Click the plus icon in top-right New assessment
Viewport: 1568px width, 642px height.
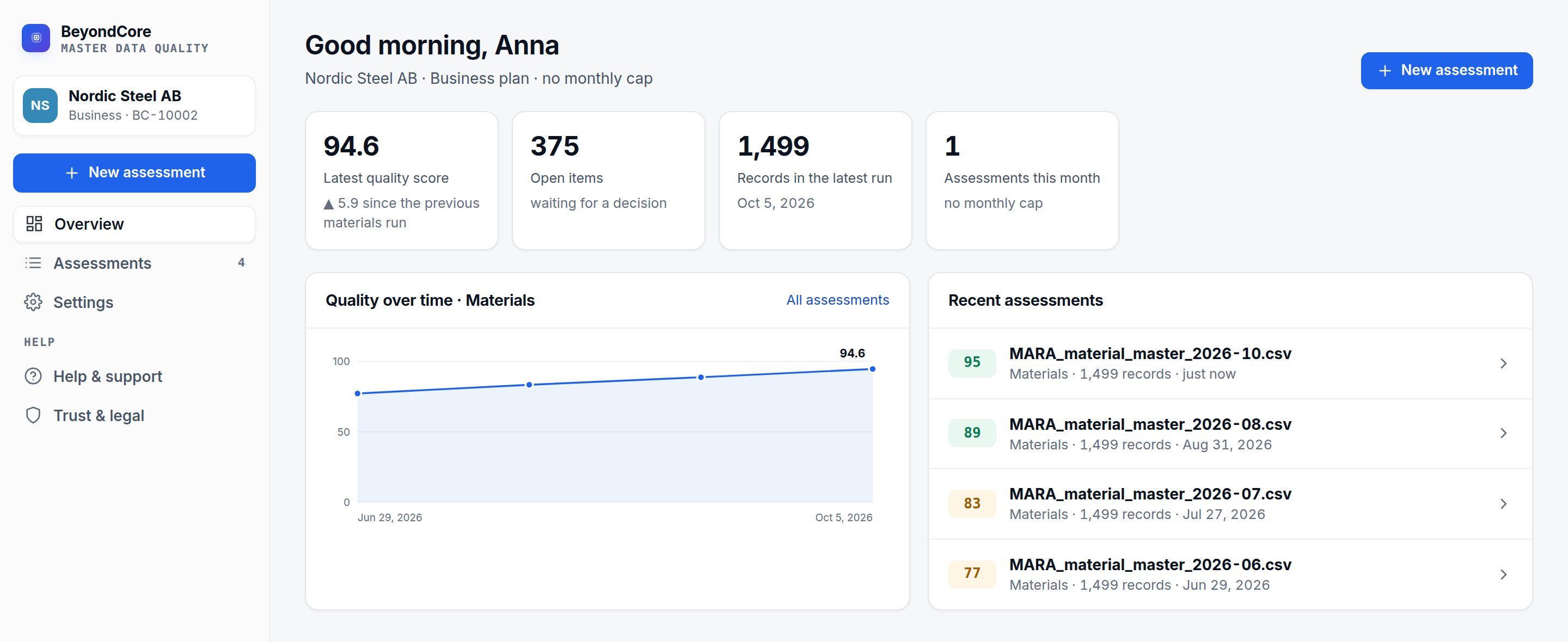pos(1385,71)
